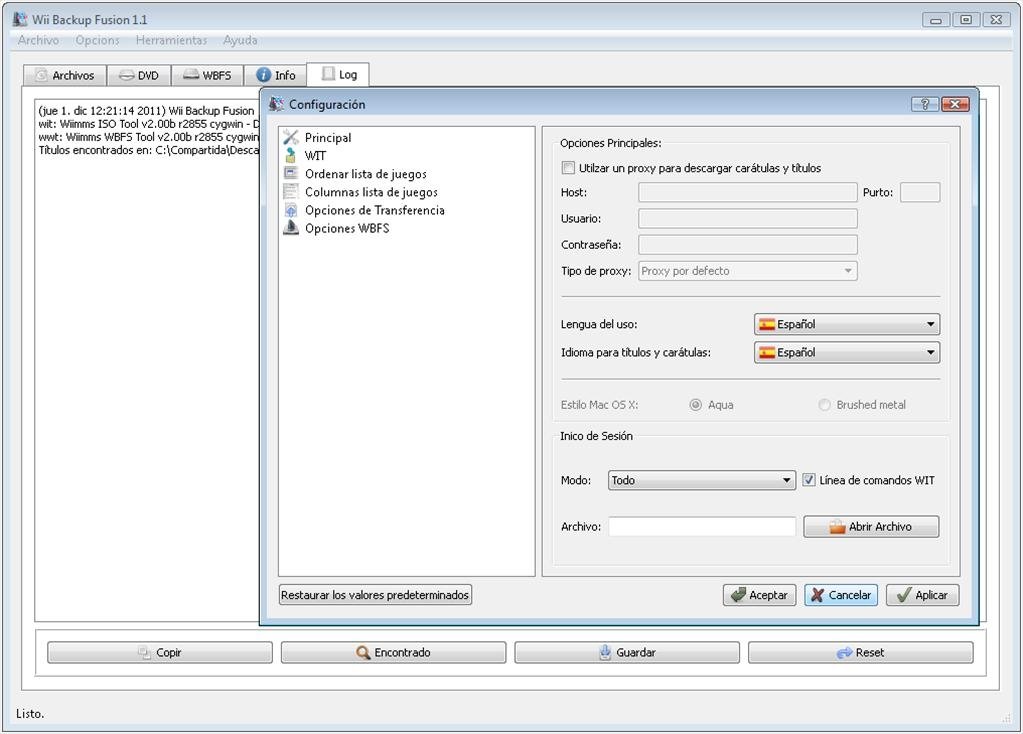Select the Brushed metal radio button
The height and width of the screenshot is (734, 1023).
click(x=825, y=405)
